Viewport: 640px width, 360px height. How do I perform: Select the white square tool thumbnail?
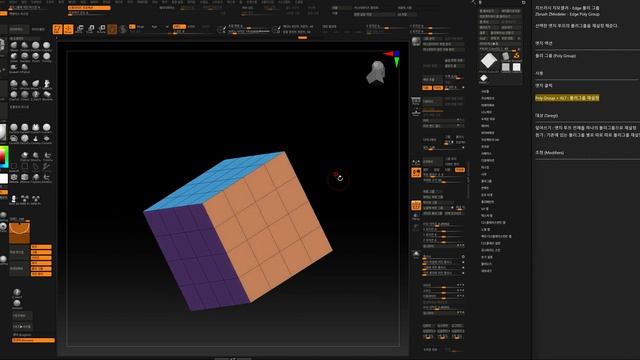pyautogui.click(x=516, y=67)
